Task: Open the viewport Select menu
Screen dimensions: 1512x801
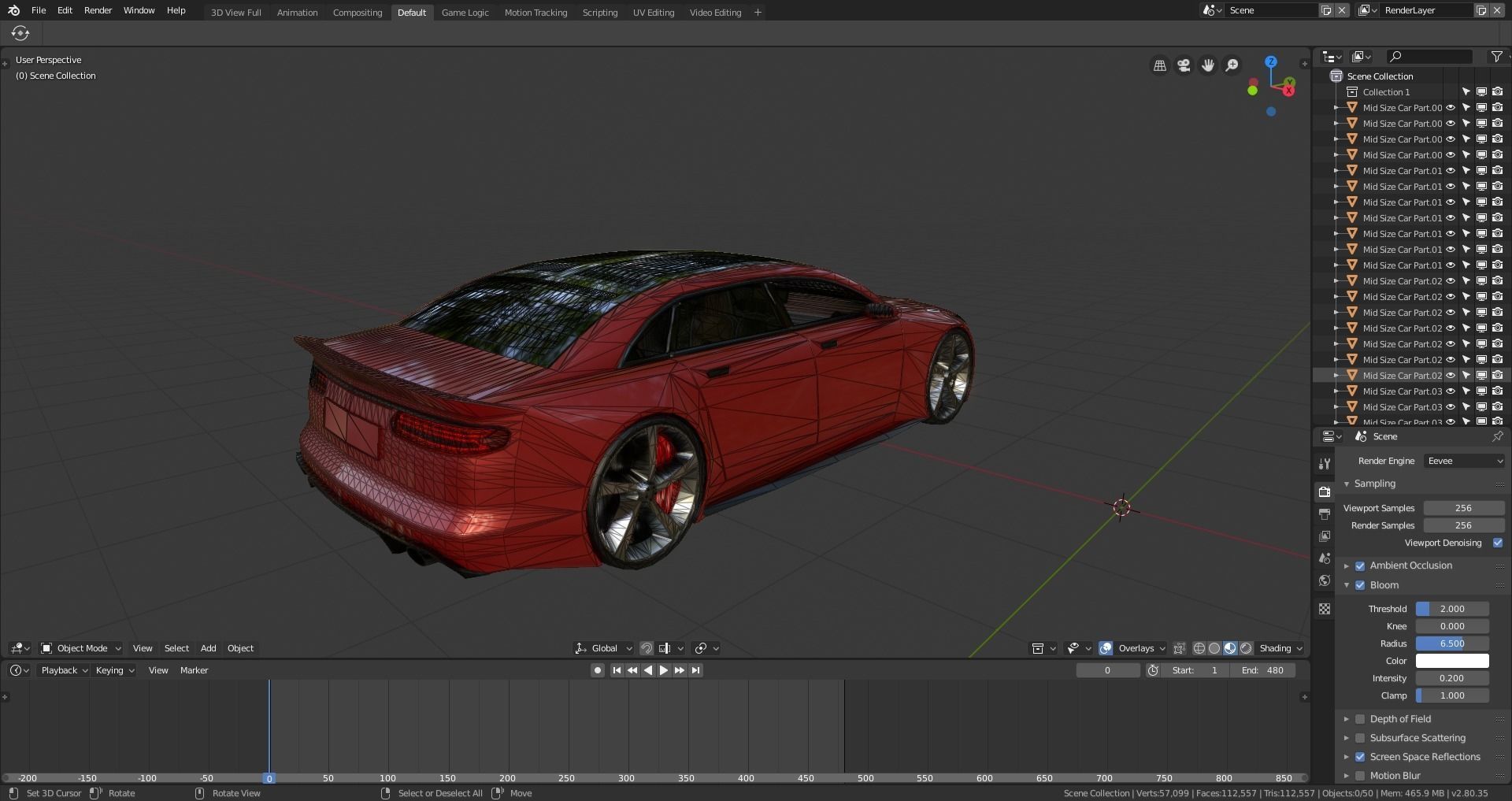Action: (176, 648)
